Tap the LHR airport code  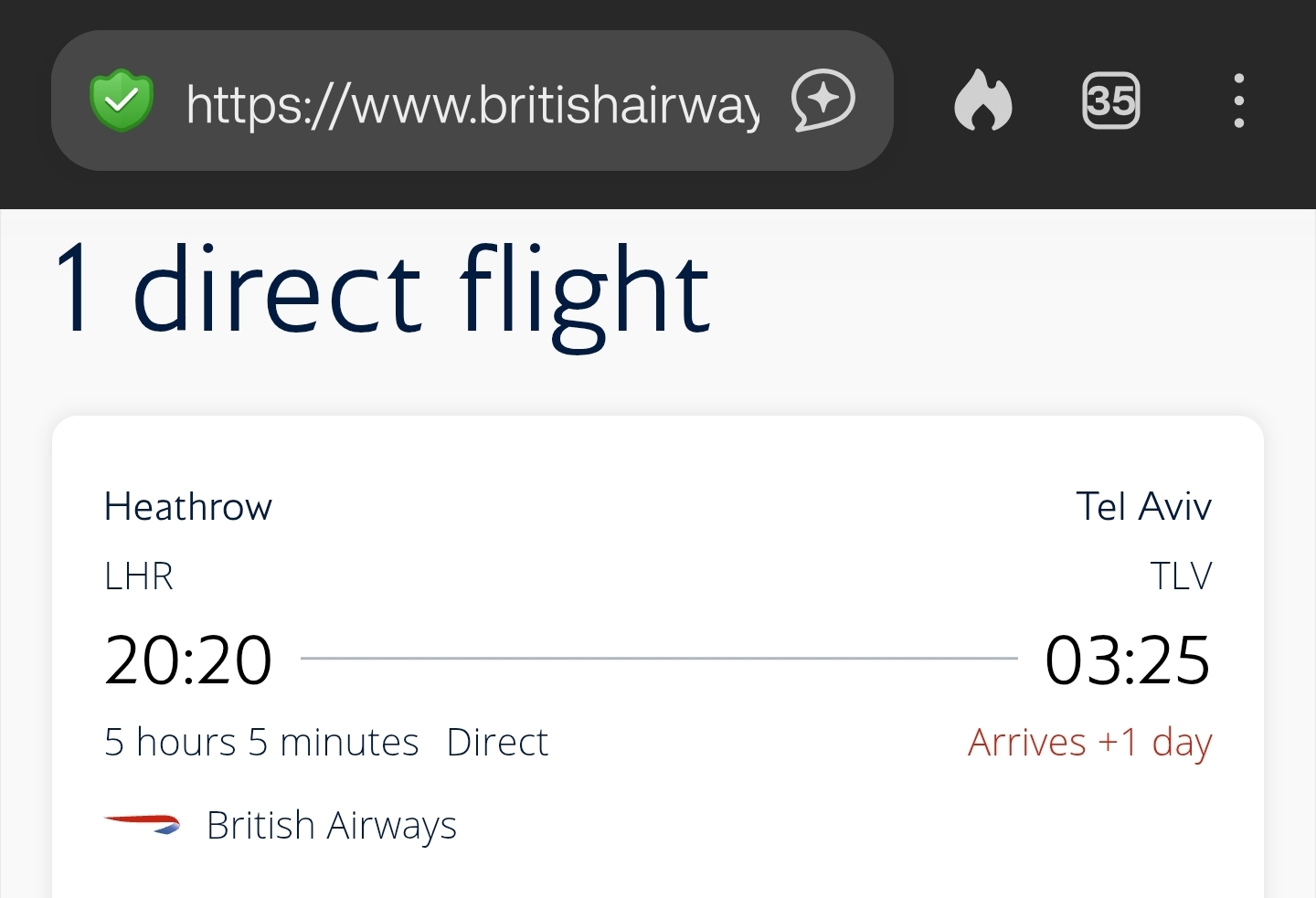click(x=139, y=576)
